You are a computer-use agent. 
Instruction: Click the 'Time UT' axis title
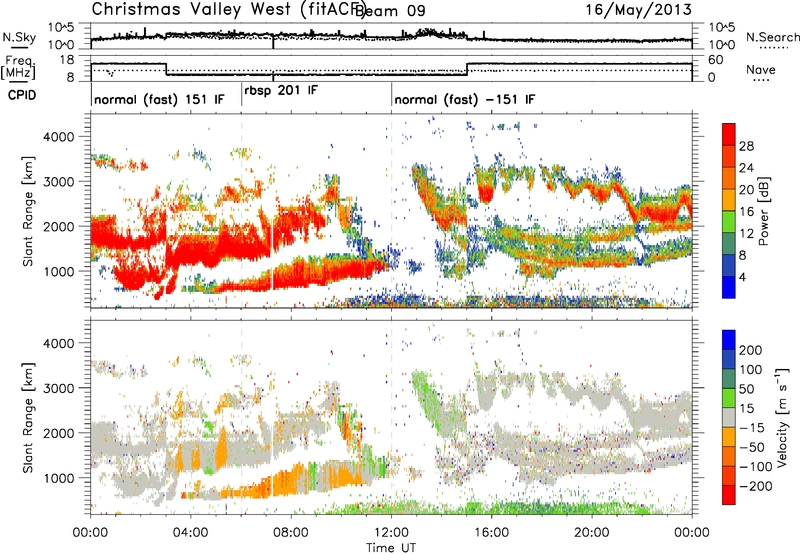pos(391,548)
